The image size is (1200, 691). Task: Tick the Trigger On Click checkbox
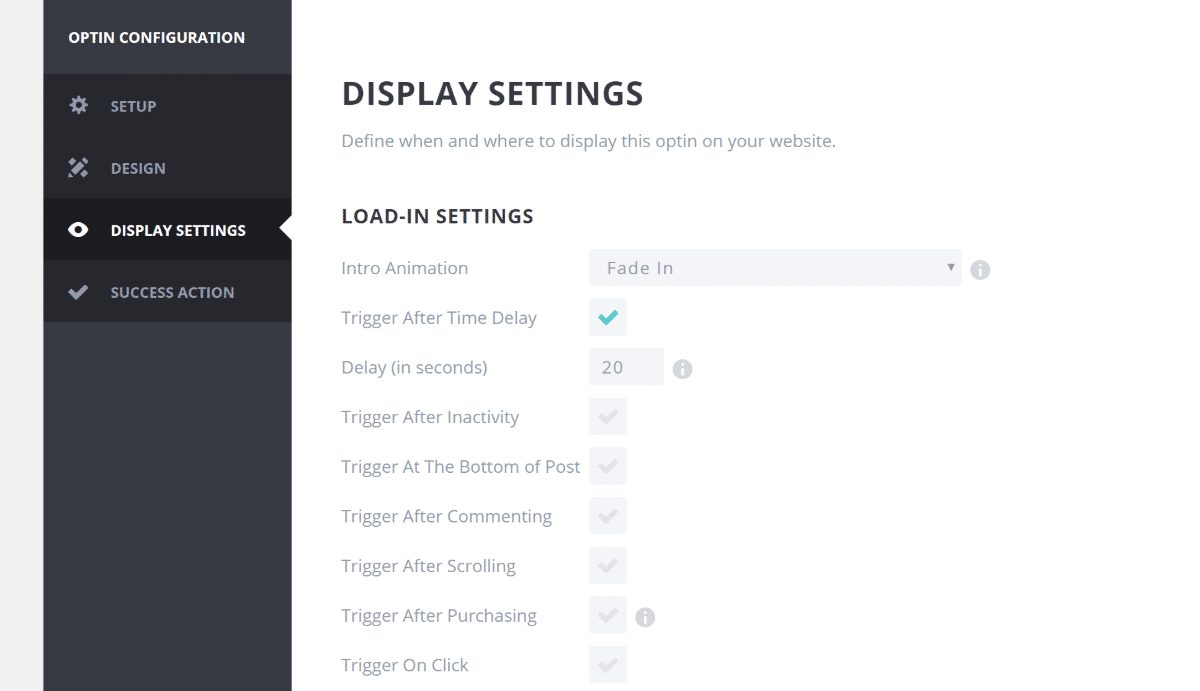(x=607, y=665)
